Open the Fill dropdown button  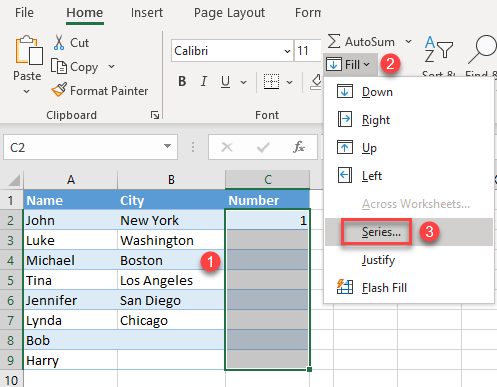click(x=350, y=64)
